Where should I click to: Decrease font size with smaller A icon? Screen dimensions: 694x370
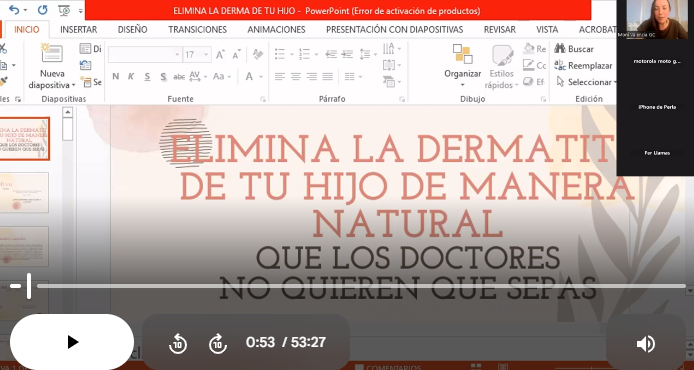click(237, 54)
